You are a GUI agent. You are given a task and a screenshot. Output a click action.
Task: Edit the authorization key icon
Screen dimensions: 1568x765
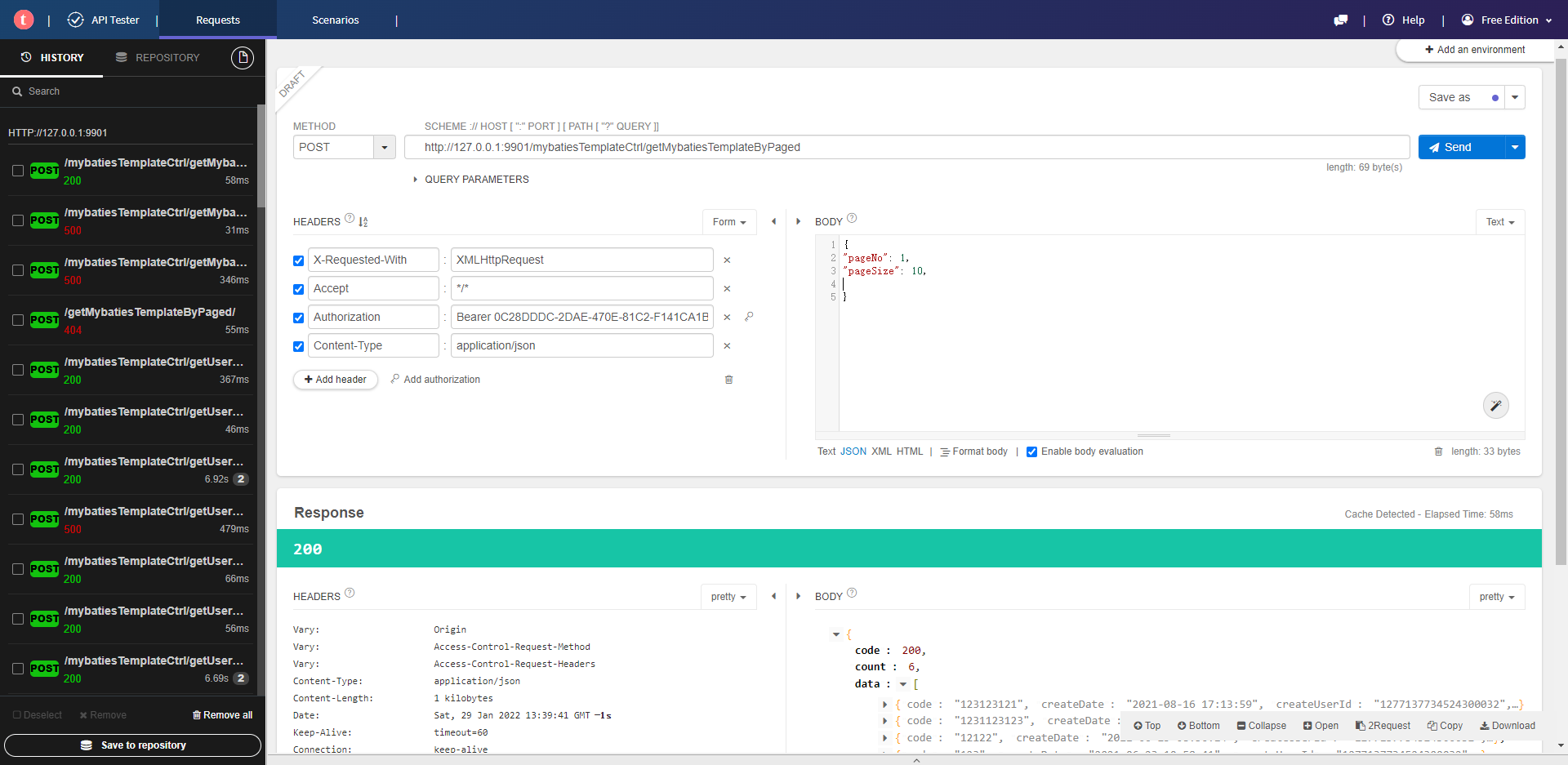(749, 317)
